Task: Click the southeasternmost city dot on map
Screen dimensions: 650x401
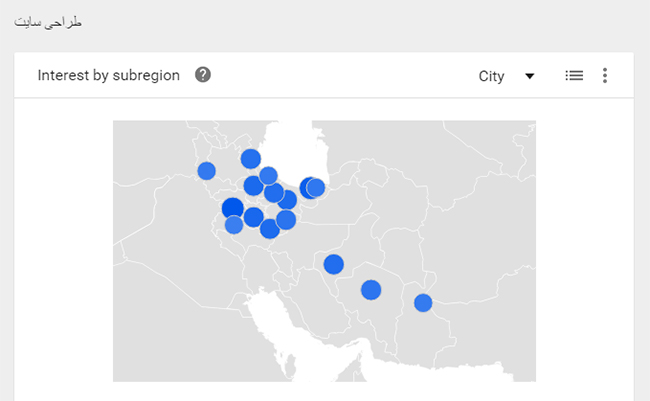Action: click(423, 302)
